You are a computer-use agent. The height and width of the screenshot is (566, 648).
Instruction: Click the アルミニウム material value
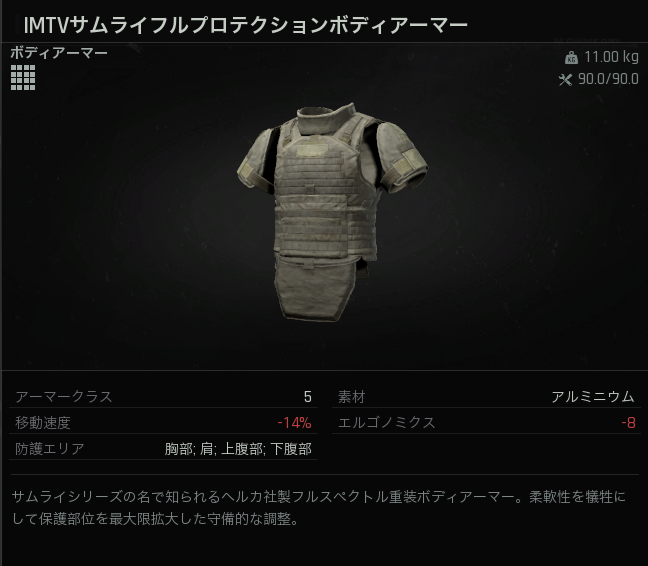593,397
